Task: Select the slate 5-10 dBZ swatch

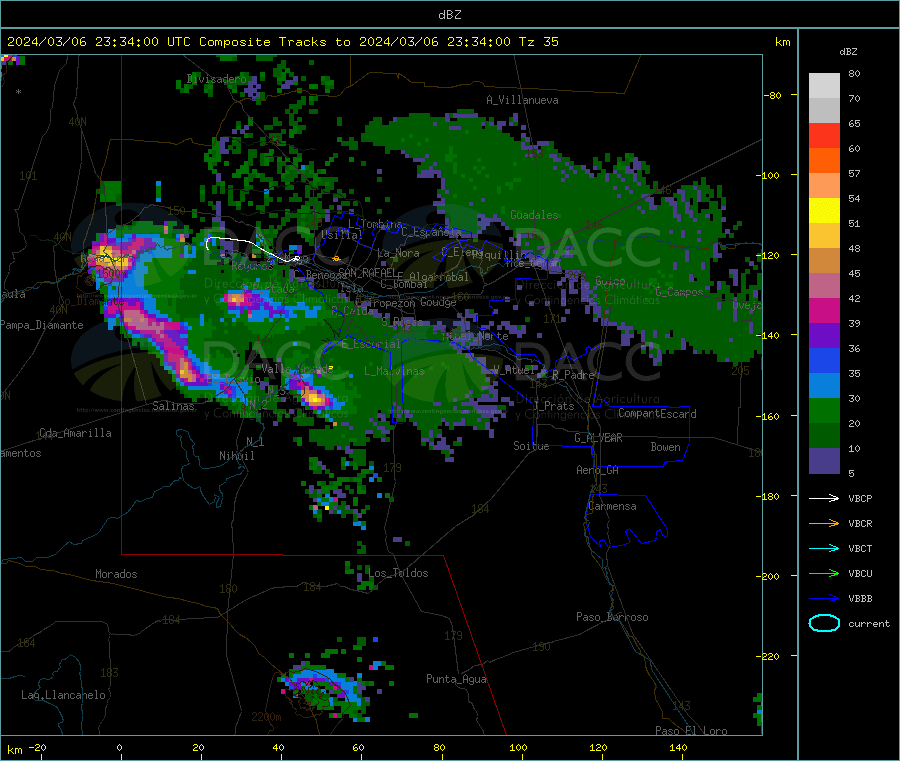Action: click(824, 461)
